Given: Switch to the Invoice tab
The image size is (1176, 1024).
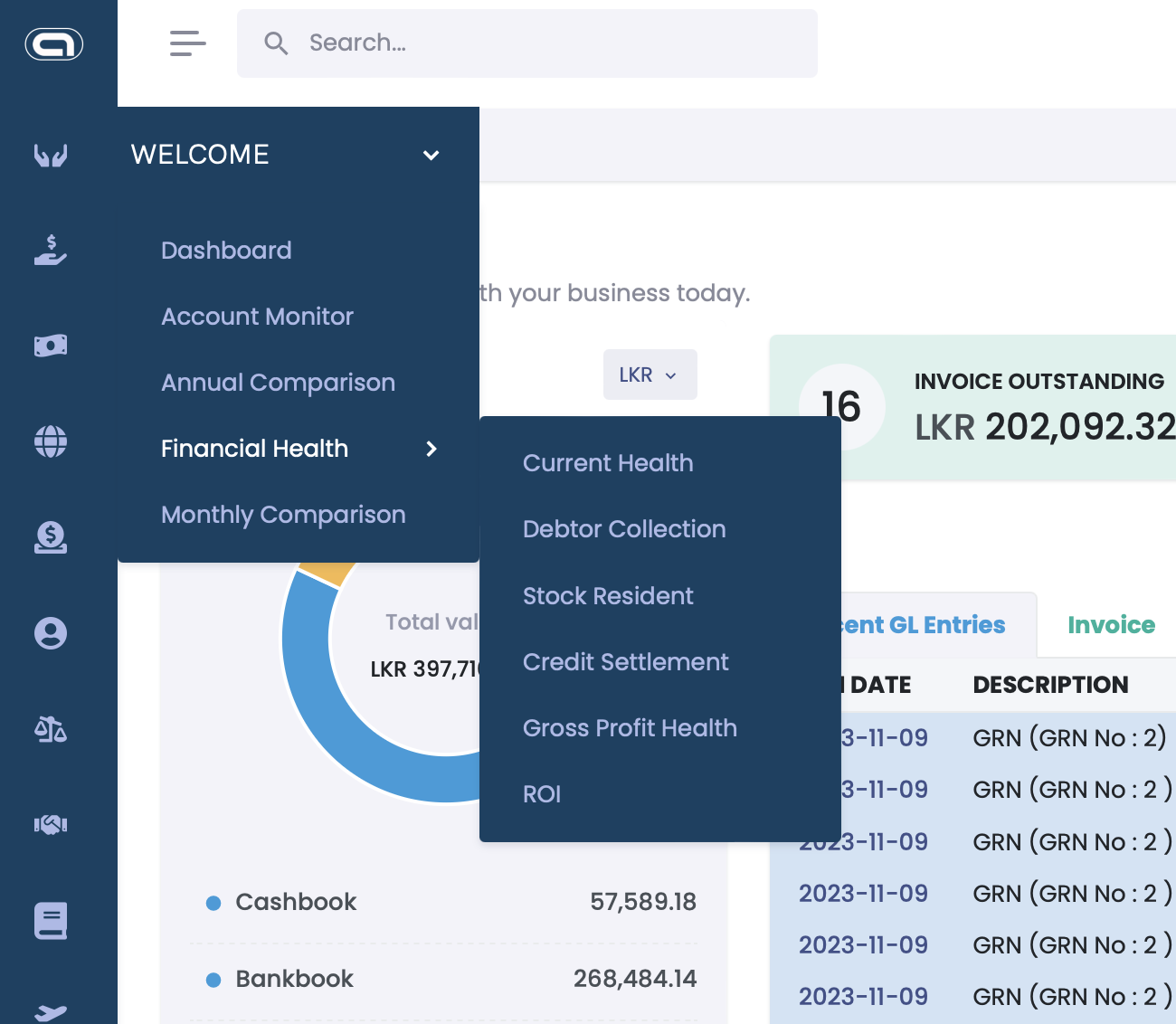Looking at the screenshot, I should pos(1111,625).
